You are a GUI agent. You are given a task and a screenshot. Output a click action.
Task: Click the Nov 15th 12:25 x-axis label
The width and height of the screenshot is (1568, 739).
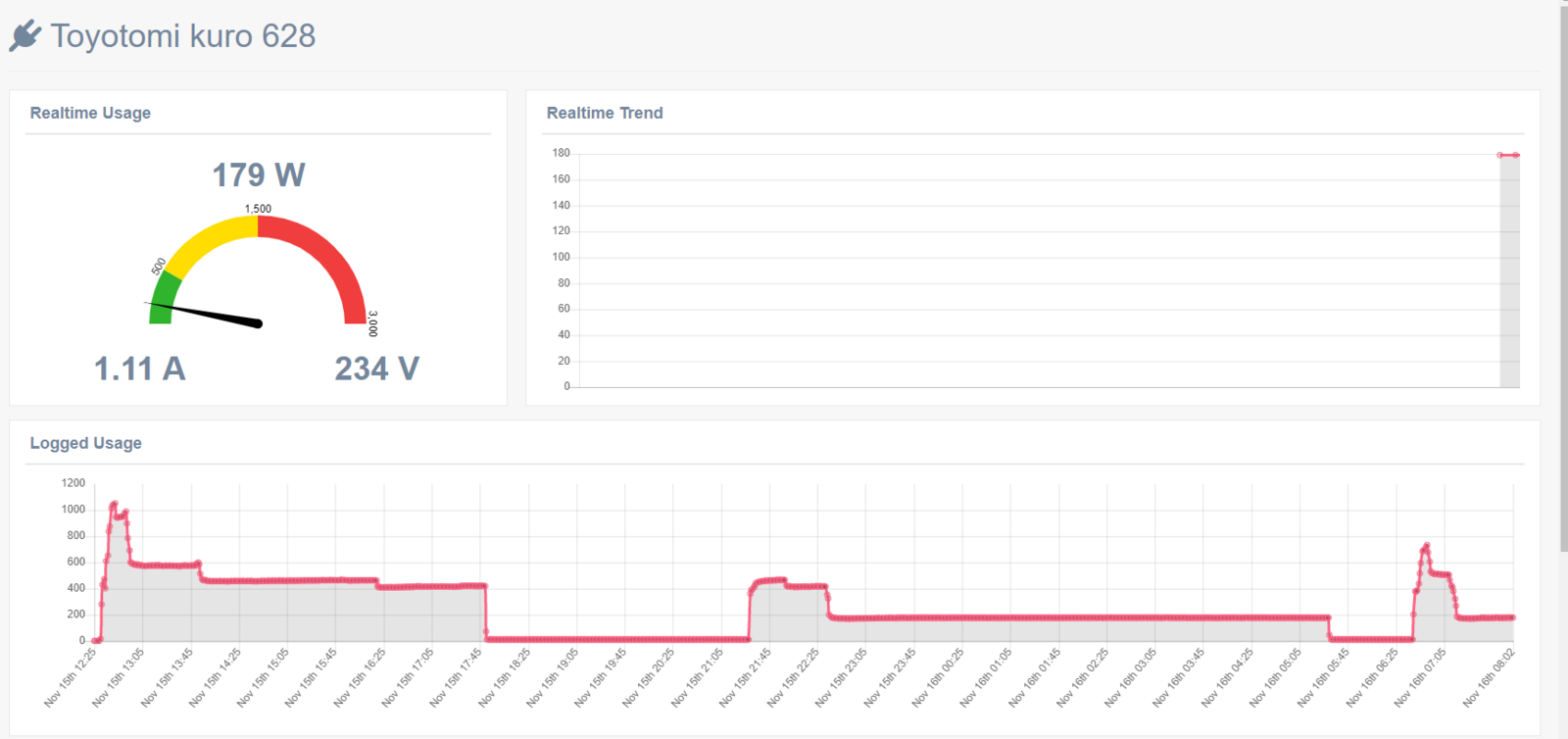coord(71,677)
